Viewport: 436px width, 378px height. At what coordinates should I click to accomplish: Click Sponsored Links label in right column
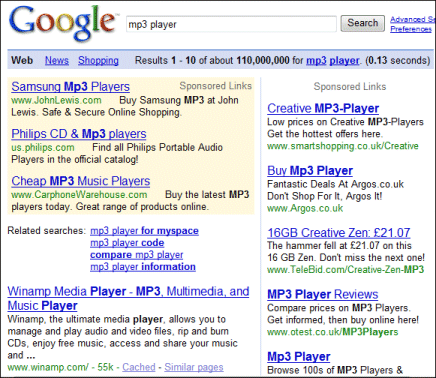[350, 87]
